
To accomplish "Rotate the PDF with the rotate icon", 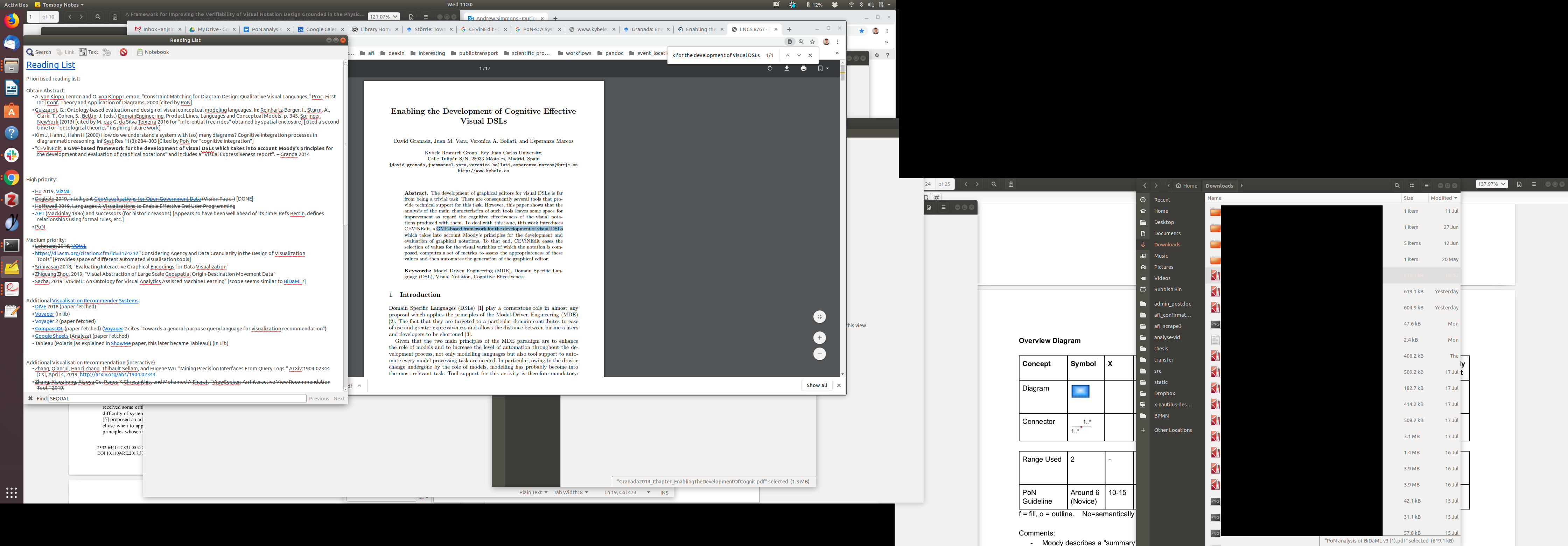I will point(769,68).
